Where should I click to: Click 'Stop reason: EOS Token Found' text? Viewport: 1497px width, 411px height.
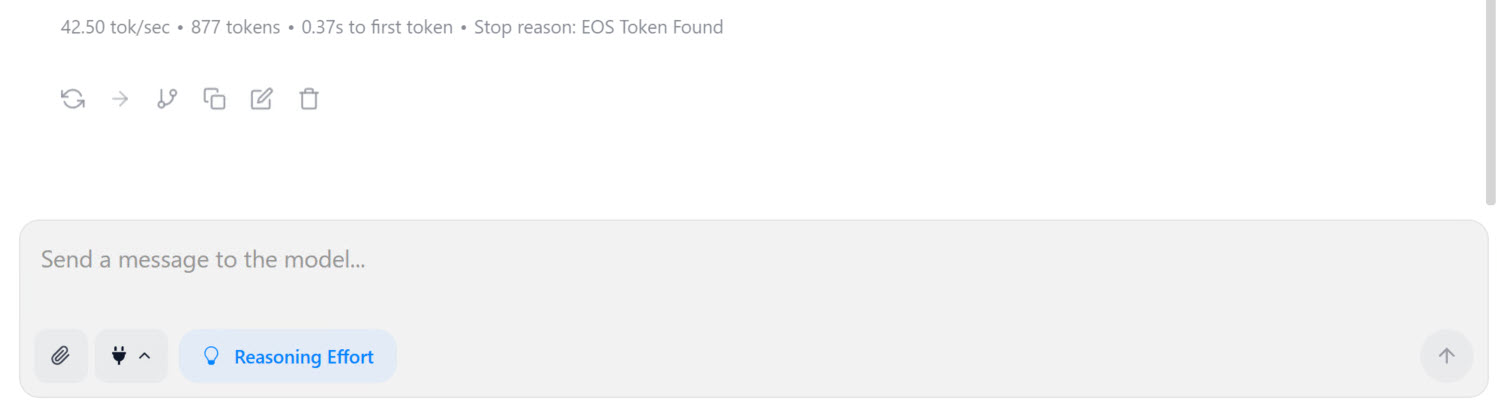[x=598, y=28]
